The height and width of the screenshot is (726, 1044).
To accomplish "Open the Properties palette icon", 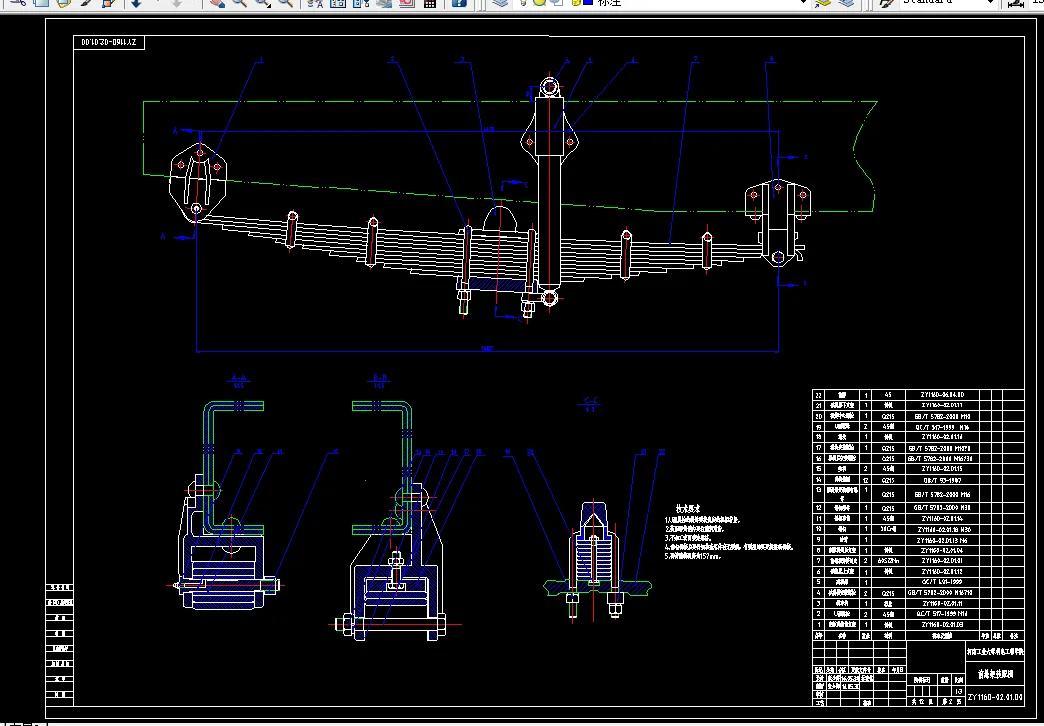I will 315,3.
